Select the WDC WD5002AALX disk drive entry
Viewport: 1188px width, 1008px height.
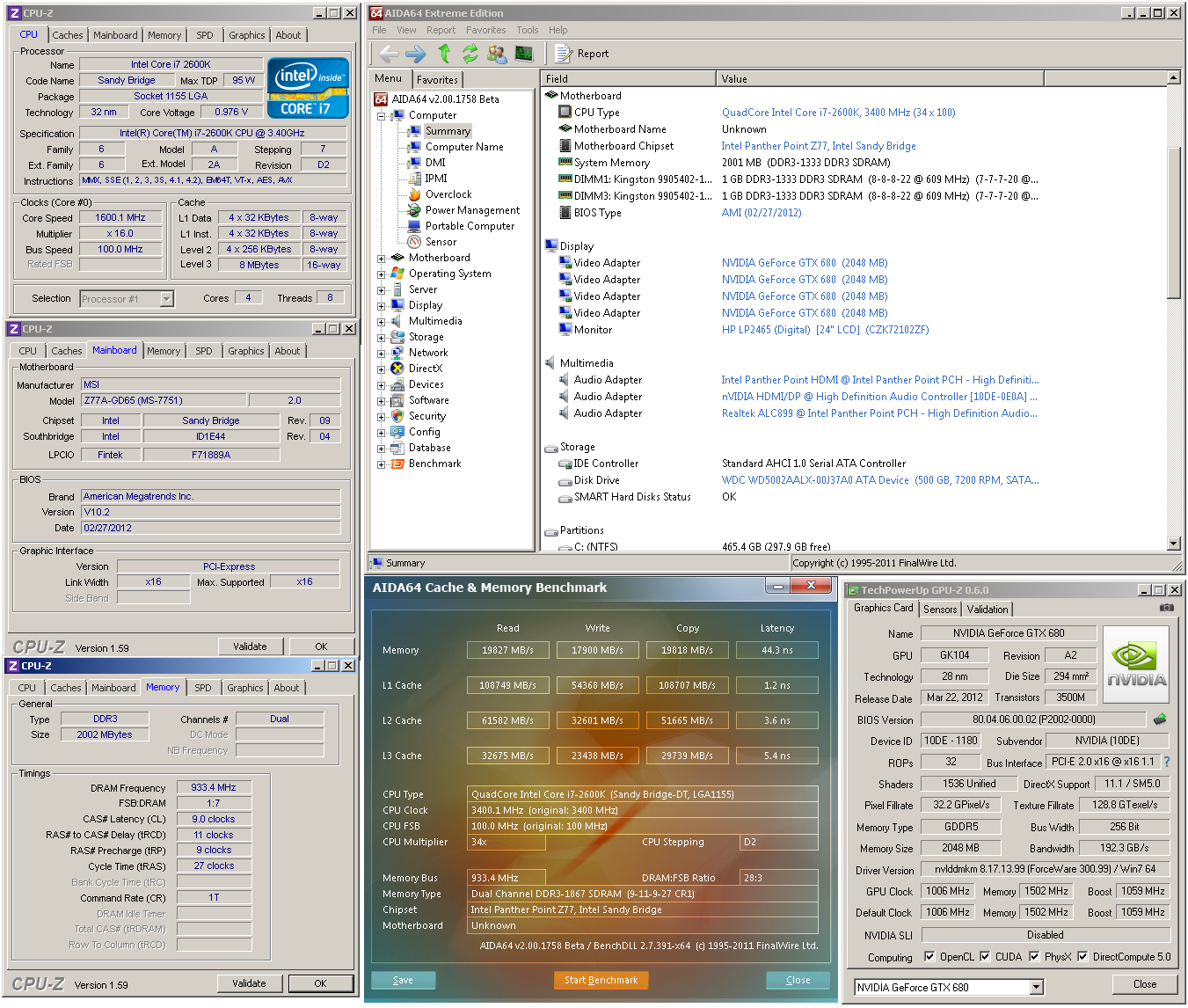point(880,480)
